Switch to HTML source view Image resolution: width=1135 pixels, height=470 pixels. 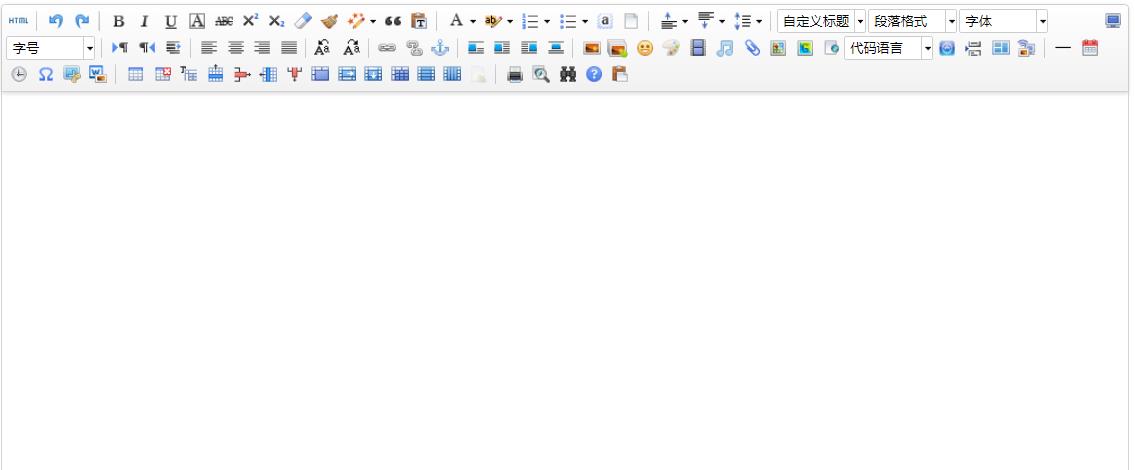click(x=18, y=21)
